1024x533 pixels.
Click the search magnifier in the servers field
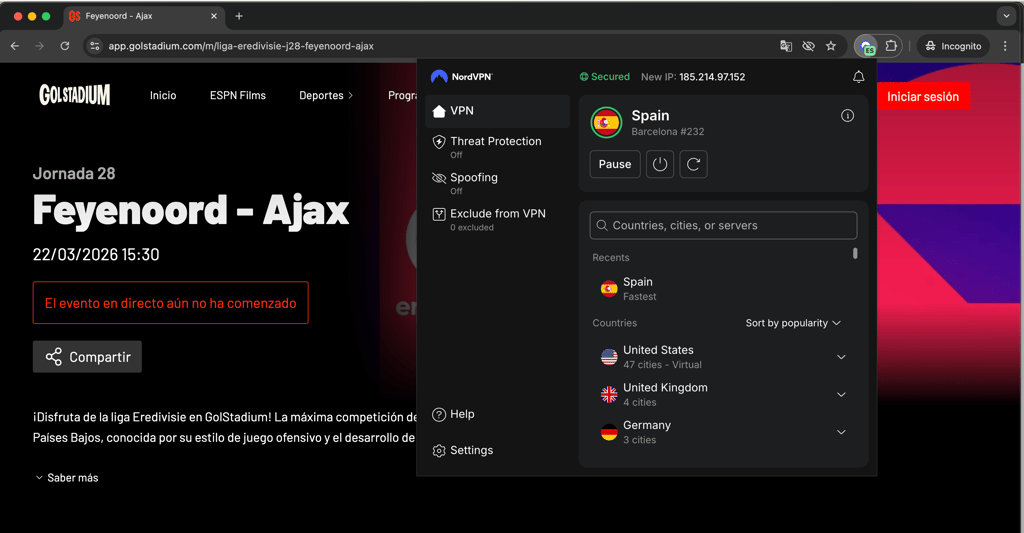tap(602, 225)
